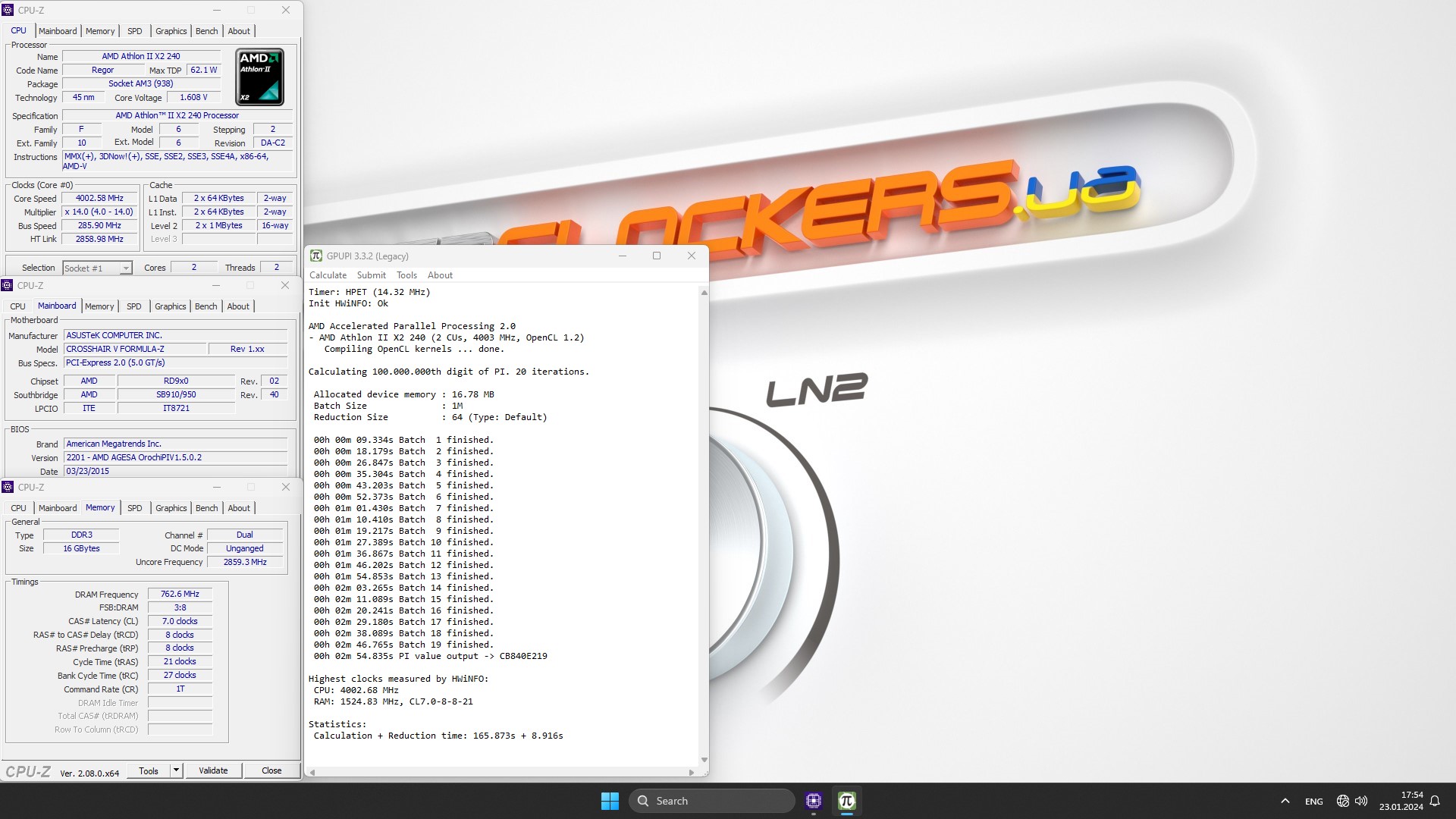Open CPU-Z from the taskbar
The height and width of the screenshot is (819, 1456).
814,801
